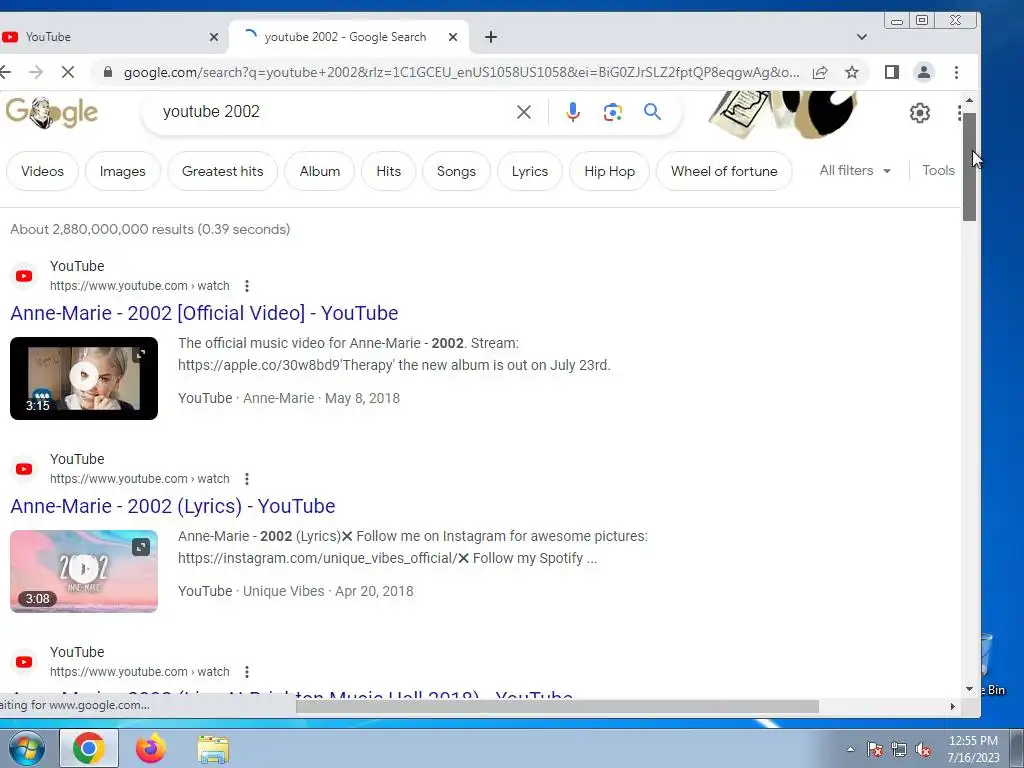Viewport: 1024px width, 768px height.
Task: Open Windows Start menu
Action: tap(26, 748)
